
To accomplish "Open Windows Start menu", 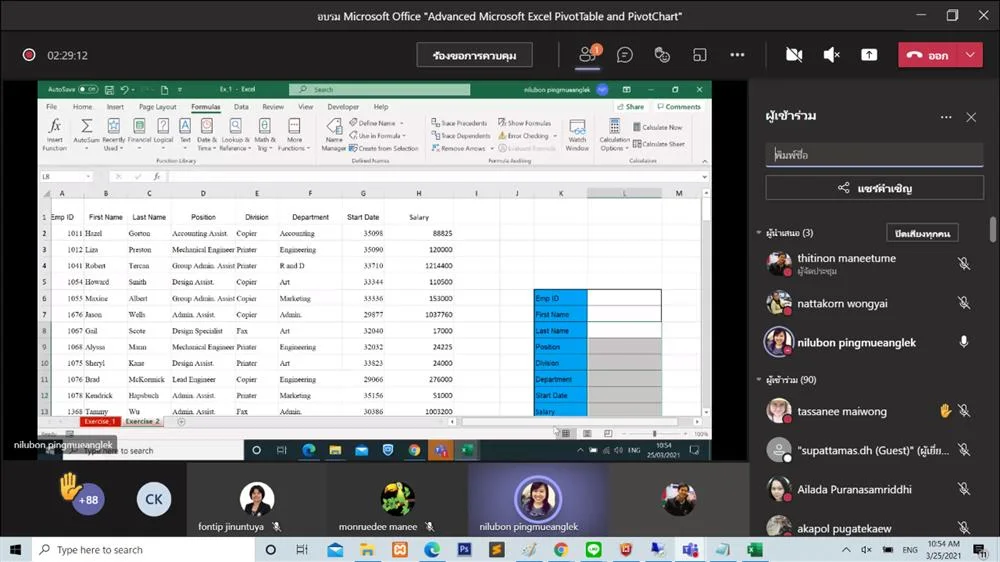I will coord(15,549).
